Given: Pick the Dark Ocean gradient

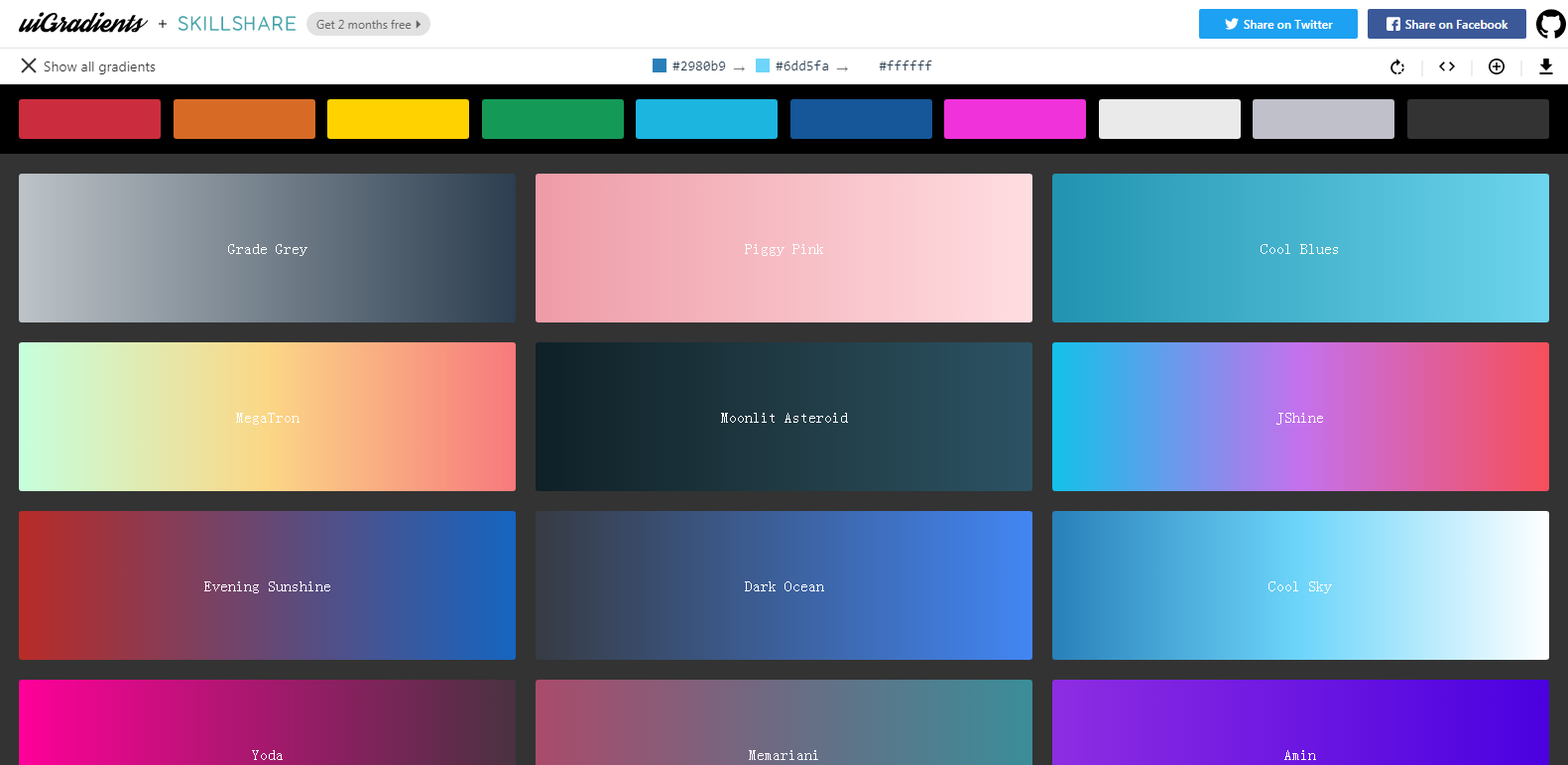Looking at the screenshot, I should [784, 585].
